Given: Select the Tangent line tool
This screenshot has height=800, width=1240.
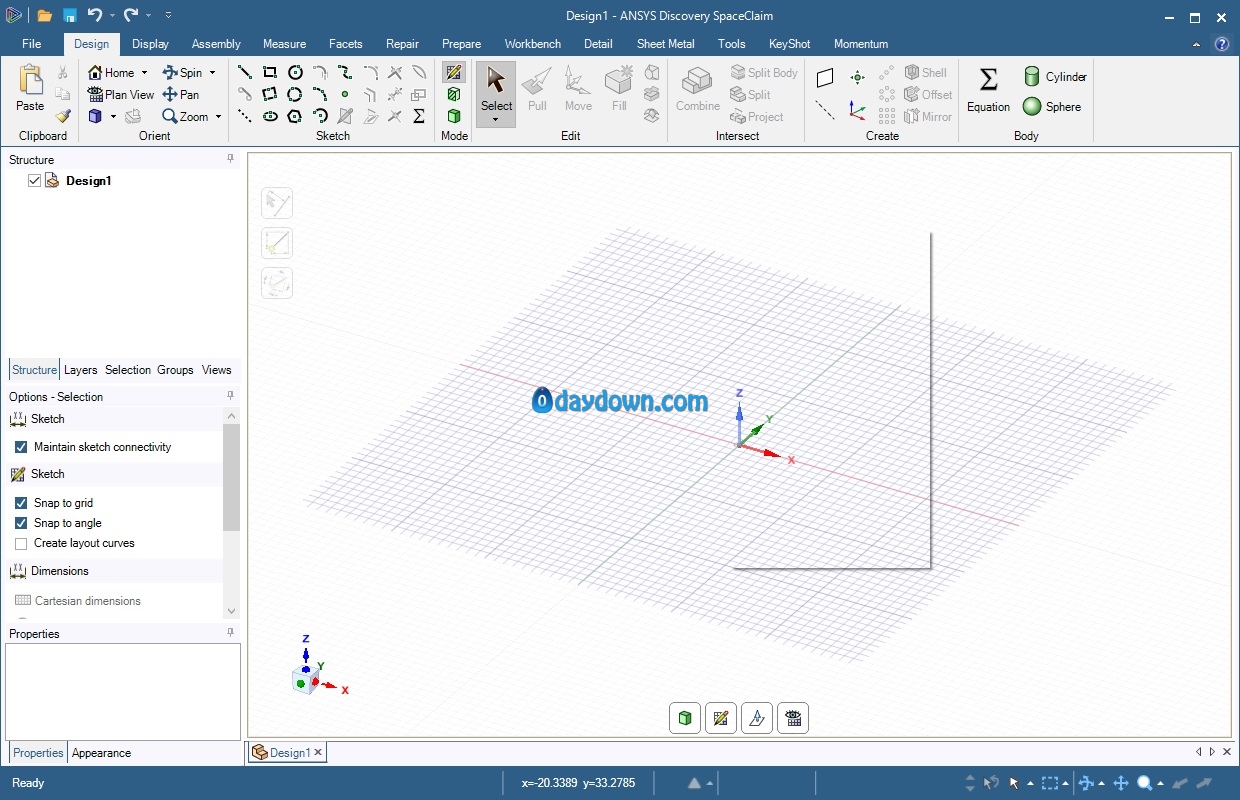Looking at the screenshot, I should tap(245, 94).
